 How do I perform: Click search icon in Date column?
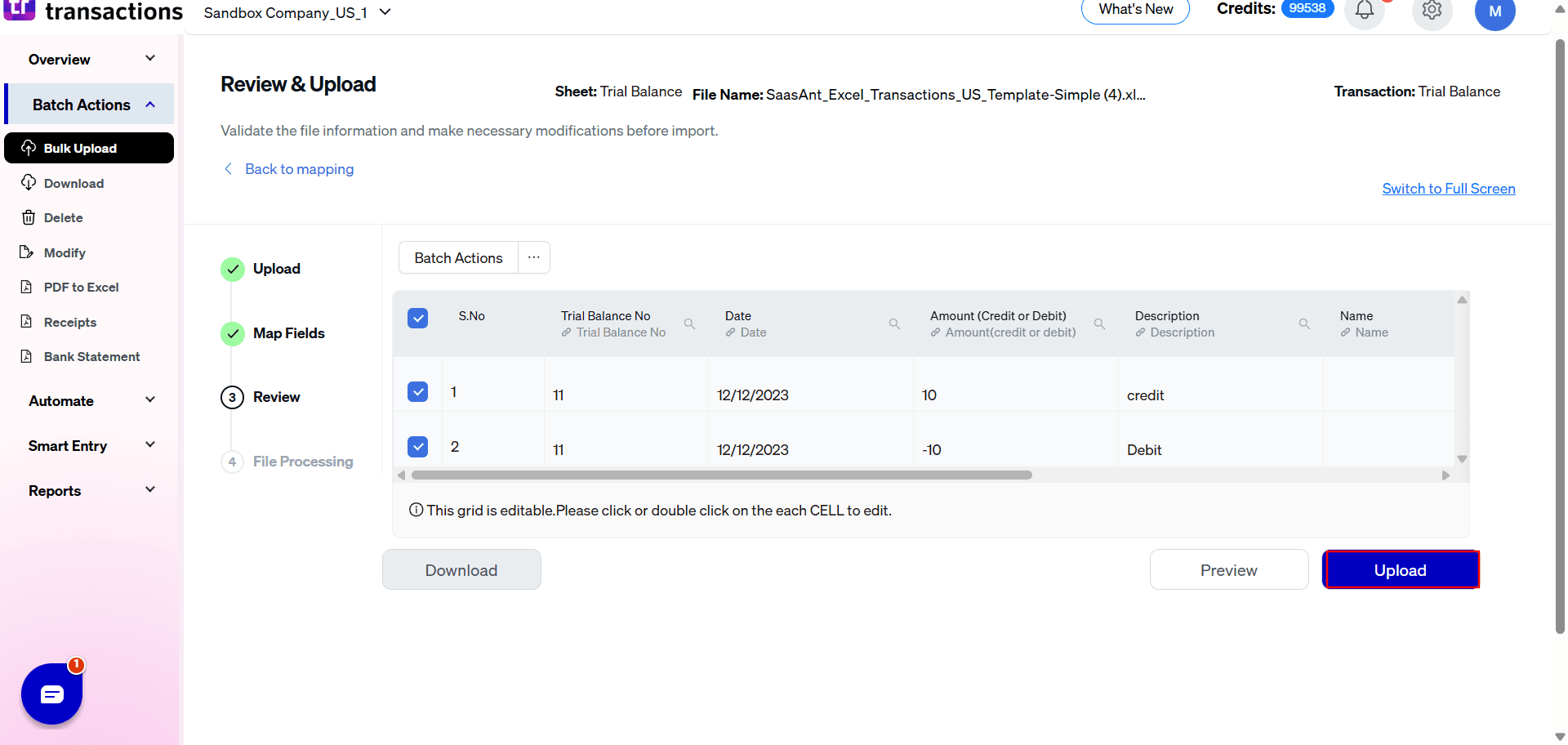pyautogui.click(x=894, y=323)
